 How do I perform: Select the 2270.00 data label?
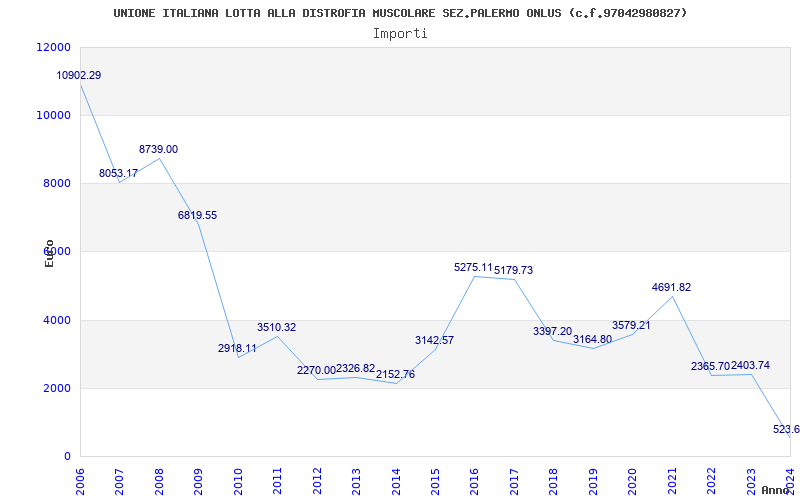pos(316,370)
